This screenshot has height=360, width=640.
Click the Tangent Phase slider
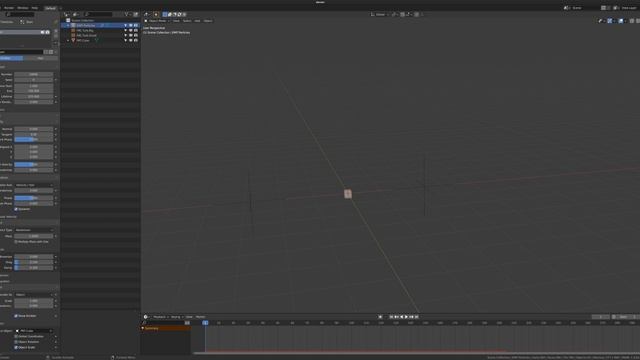(34, 140)
